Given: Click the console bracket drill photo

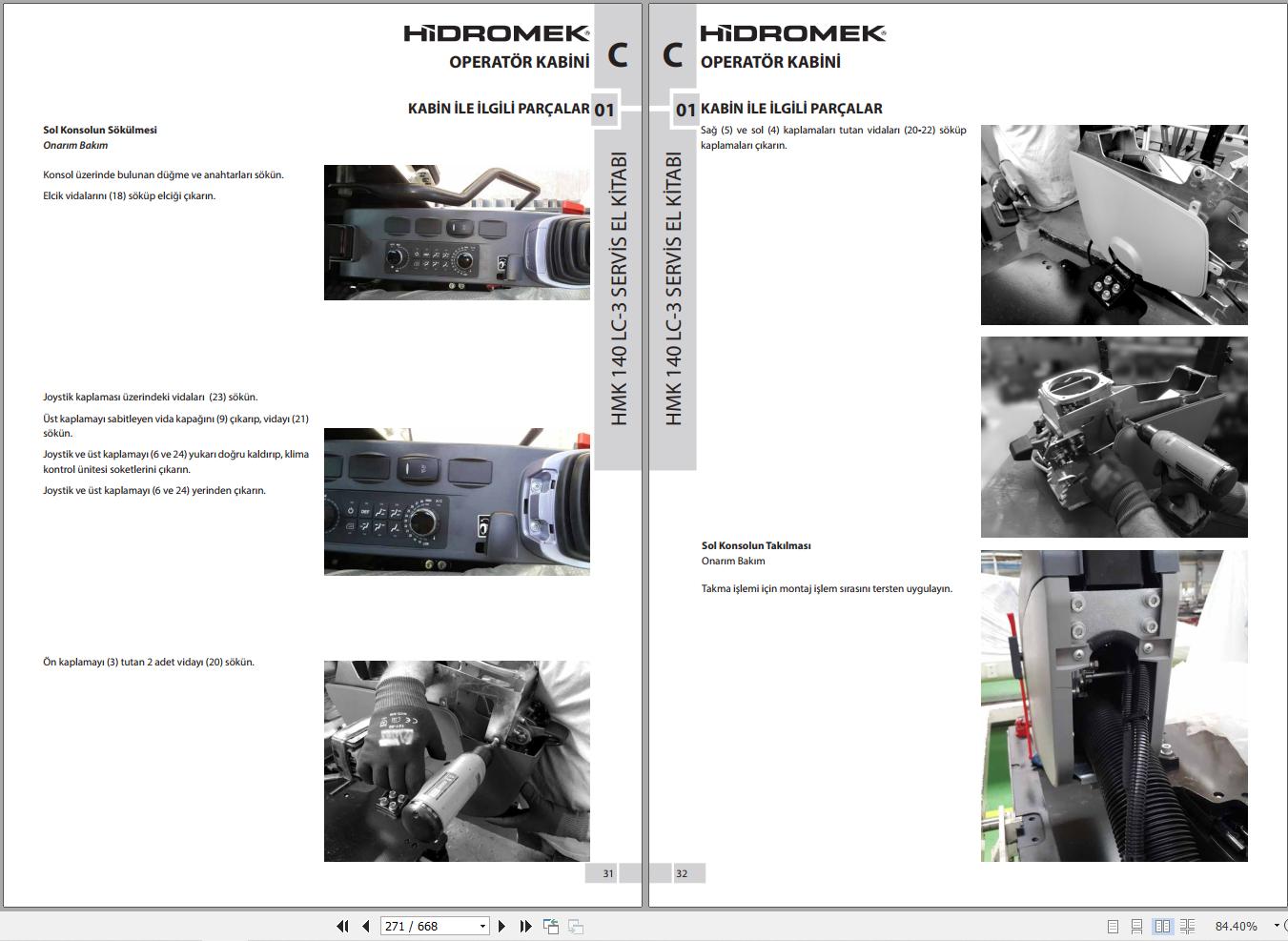Looking at the screenshot, I should 1114,437.
